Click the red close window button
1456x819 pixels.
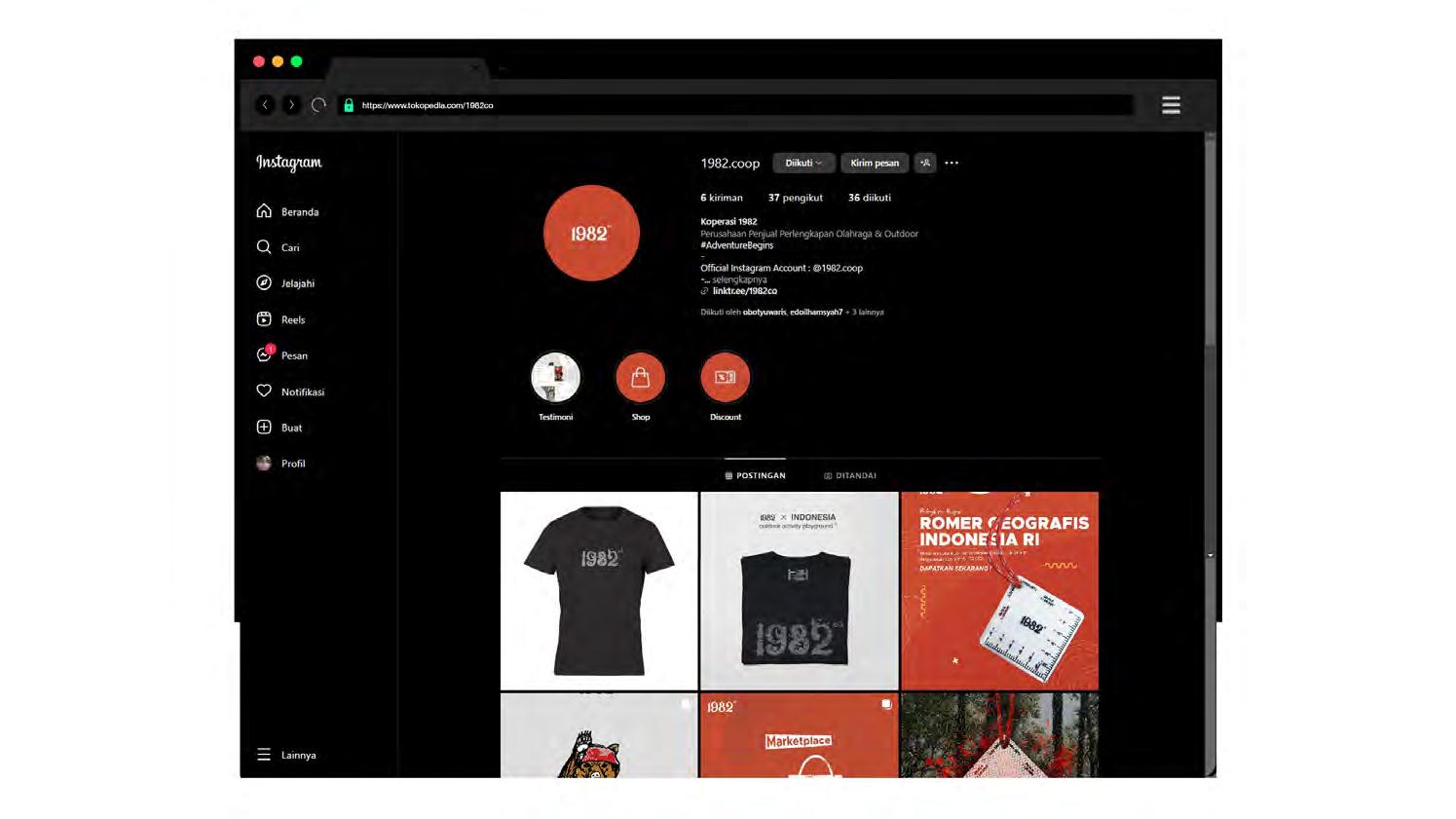pos(259,61)
